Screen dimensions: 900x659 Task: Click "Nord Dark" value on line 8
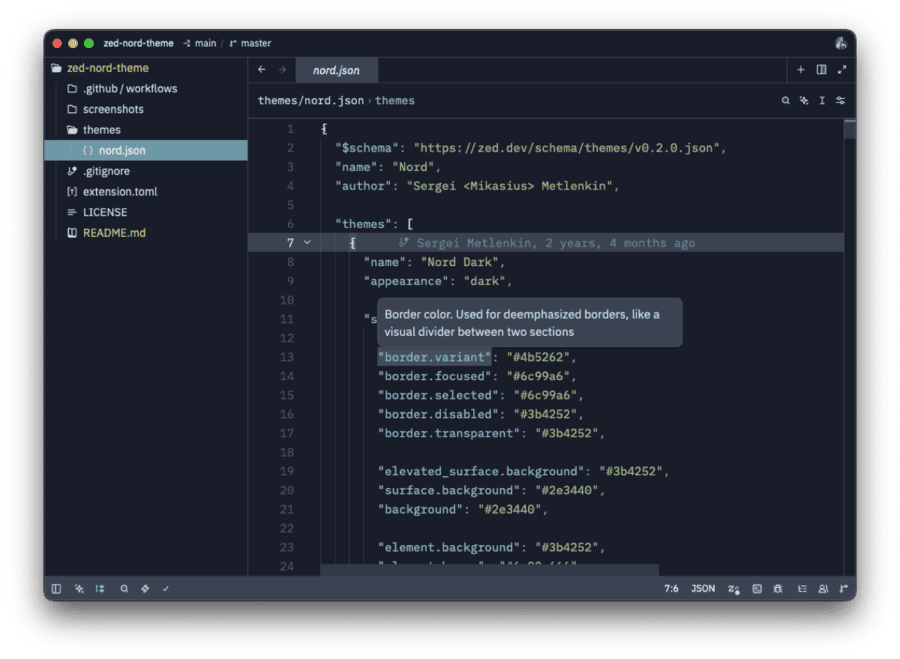(460, 262)
